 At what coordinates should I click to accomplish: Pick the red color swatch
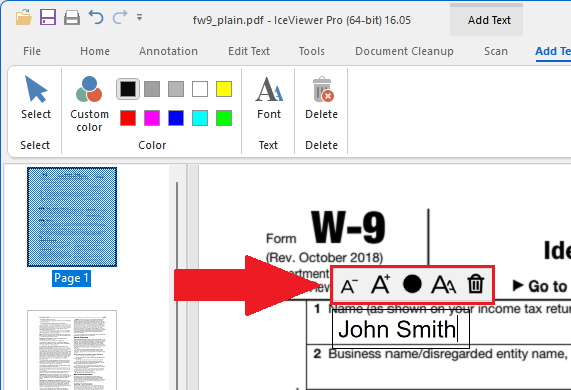128,118
